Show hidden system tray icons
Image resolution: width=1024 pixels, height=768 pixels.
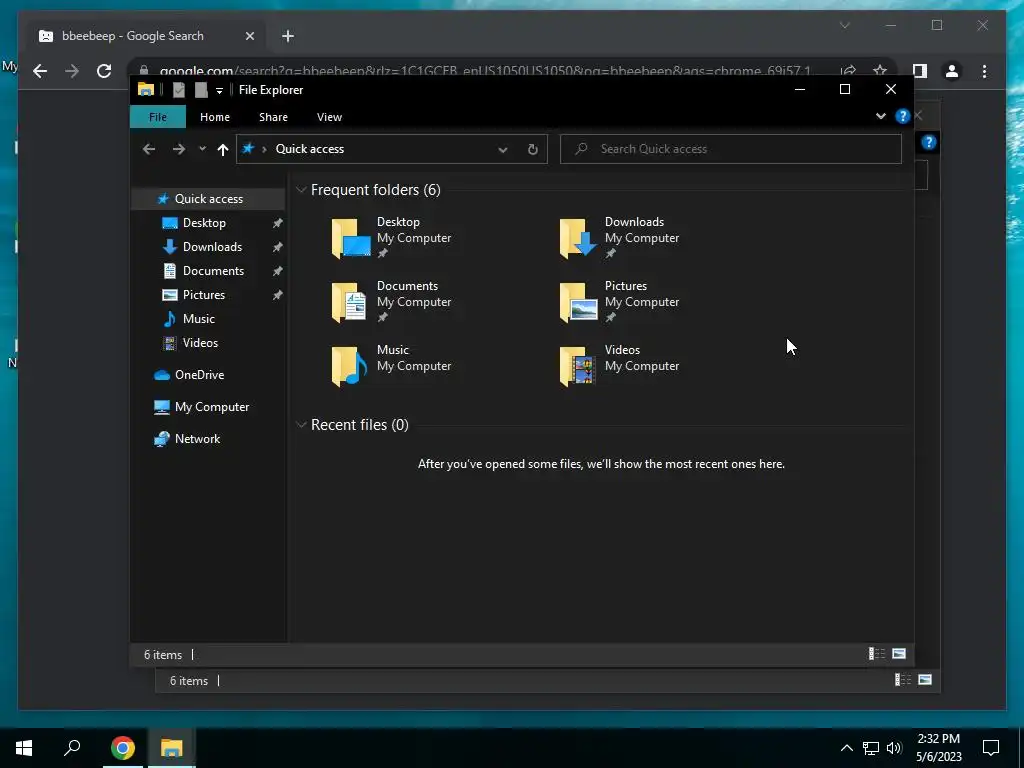[846, 748]
